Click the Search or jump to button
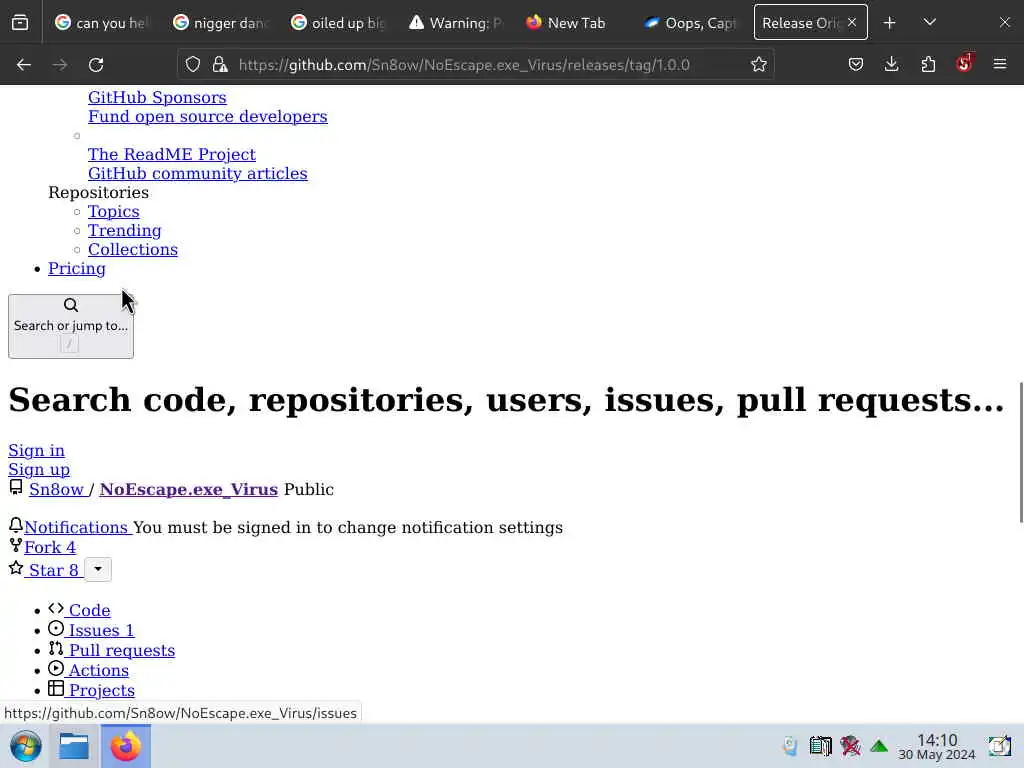 71,326
